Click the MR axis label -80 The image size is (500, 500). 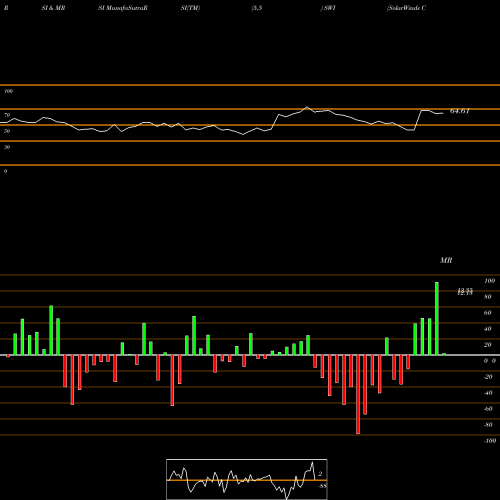(488, 425)
